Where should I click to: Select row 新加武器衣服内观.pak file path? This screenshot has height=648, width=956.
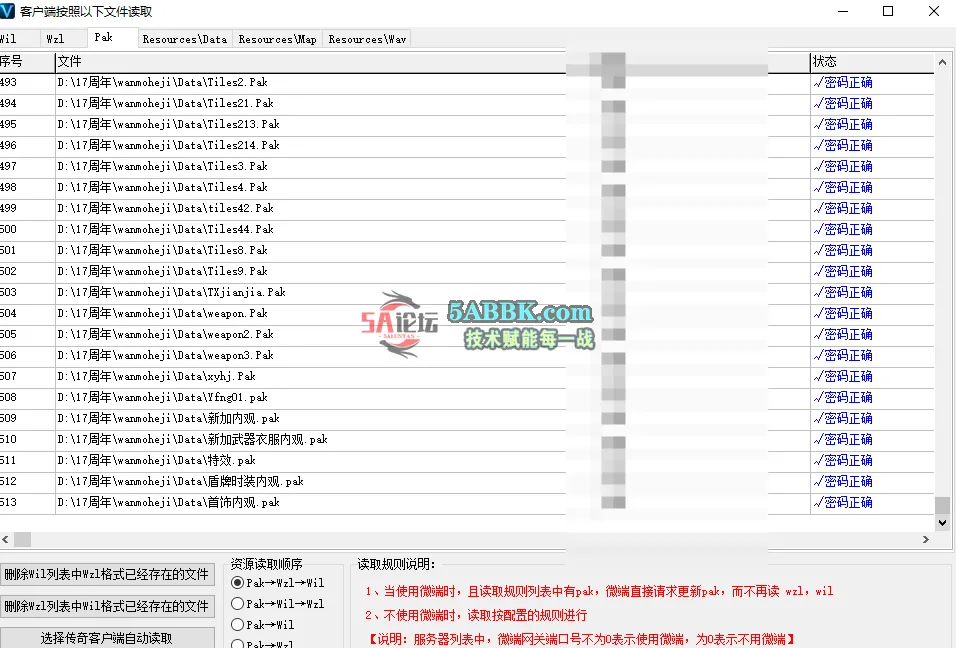click(192, 440)
